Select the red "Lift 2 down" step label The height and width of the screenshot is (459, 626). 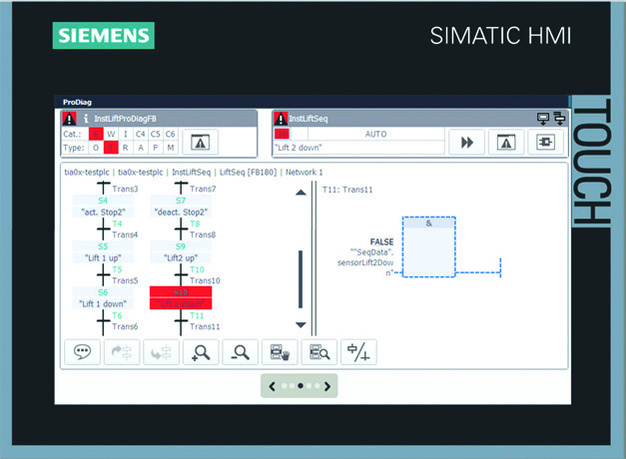coord(181,304)
